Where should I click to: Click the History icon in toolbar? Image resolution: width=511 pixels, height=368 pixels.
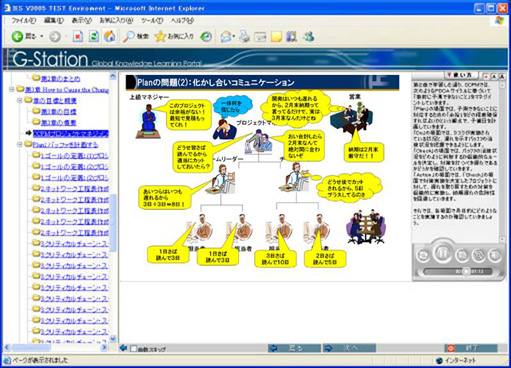[206, 37]
